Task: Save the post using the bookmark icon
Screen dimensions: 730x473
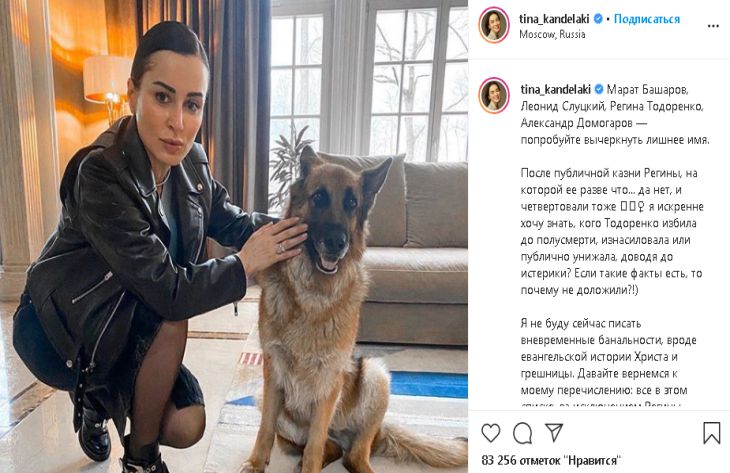Action: (x=711, y=433)
